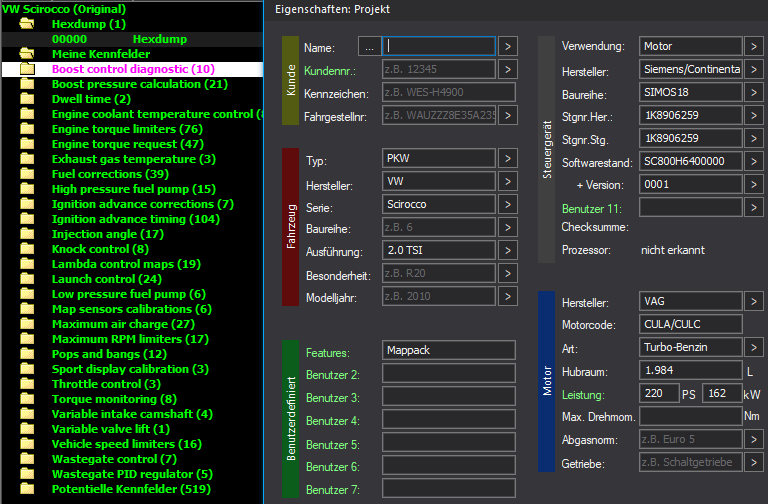Select the Torque monitoring (8) entry
Viewport: 768px width, 504px height.
(114, 399)
